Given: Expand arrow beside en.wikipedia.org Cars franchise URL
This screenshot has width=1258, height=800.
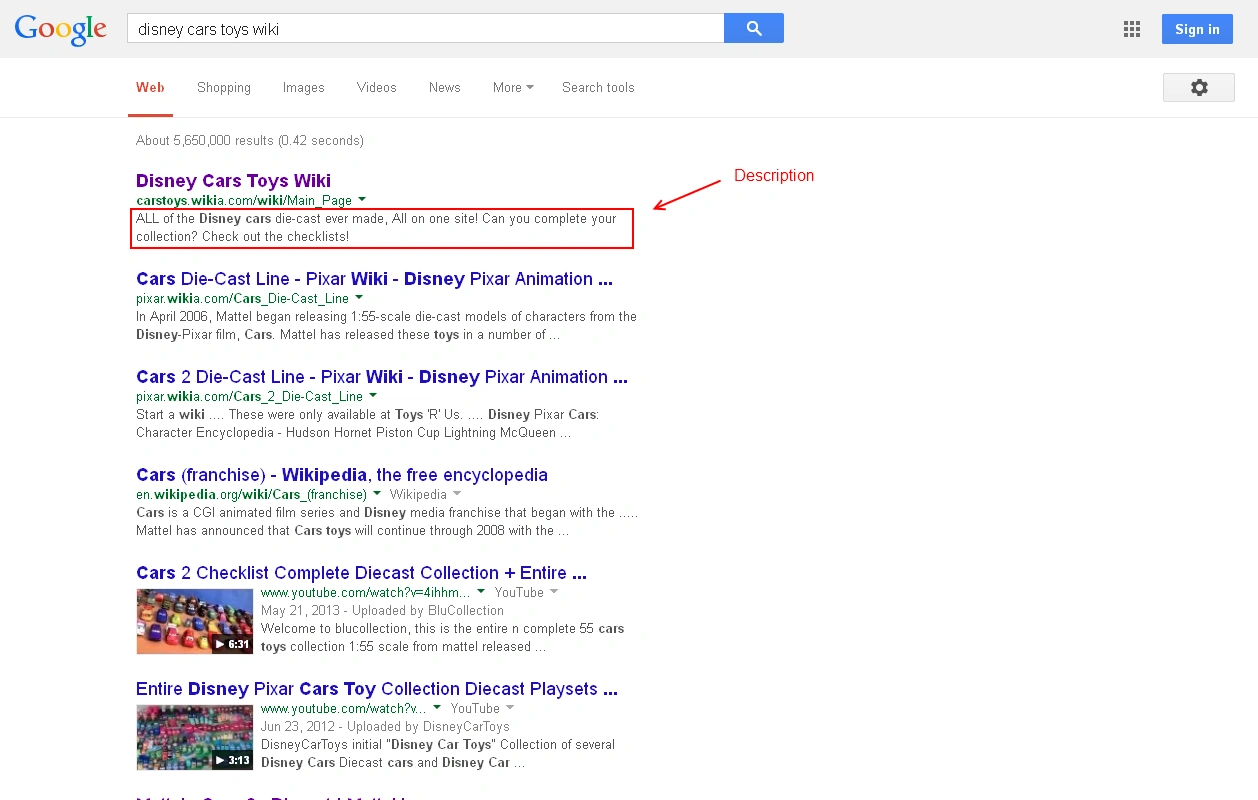Looking at the screenshot, I should tap(377, 493).
